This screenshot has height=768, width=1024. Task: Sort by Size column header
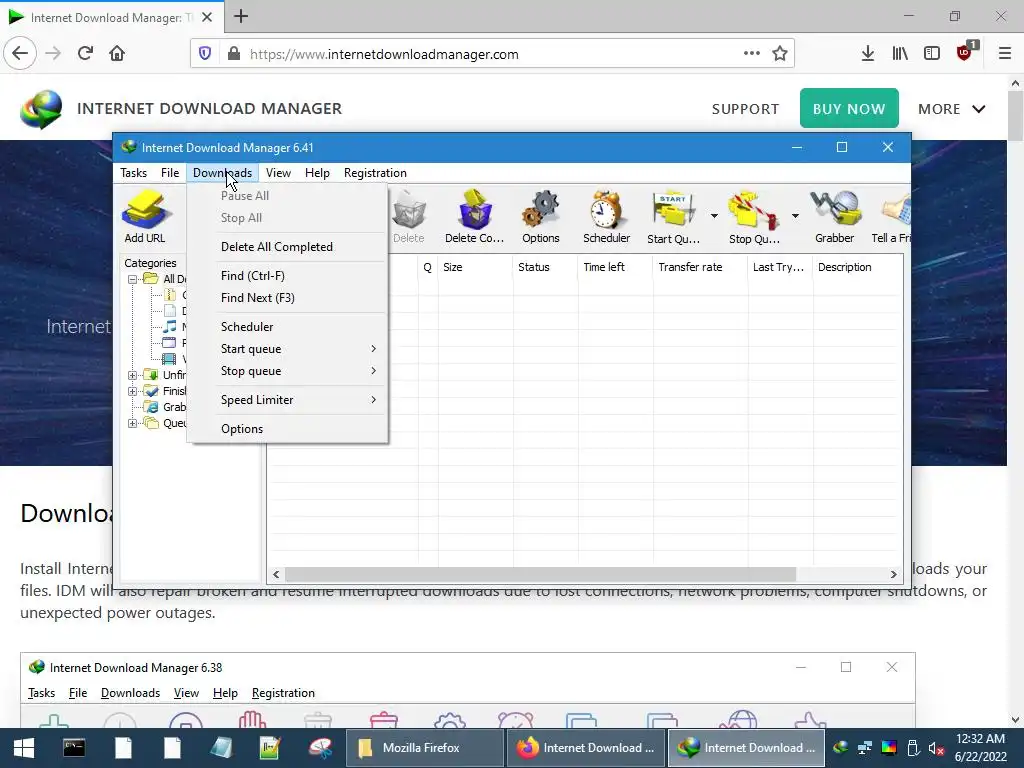point(475,267)
